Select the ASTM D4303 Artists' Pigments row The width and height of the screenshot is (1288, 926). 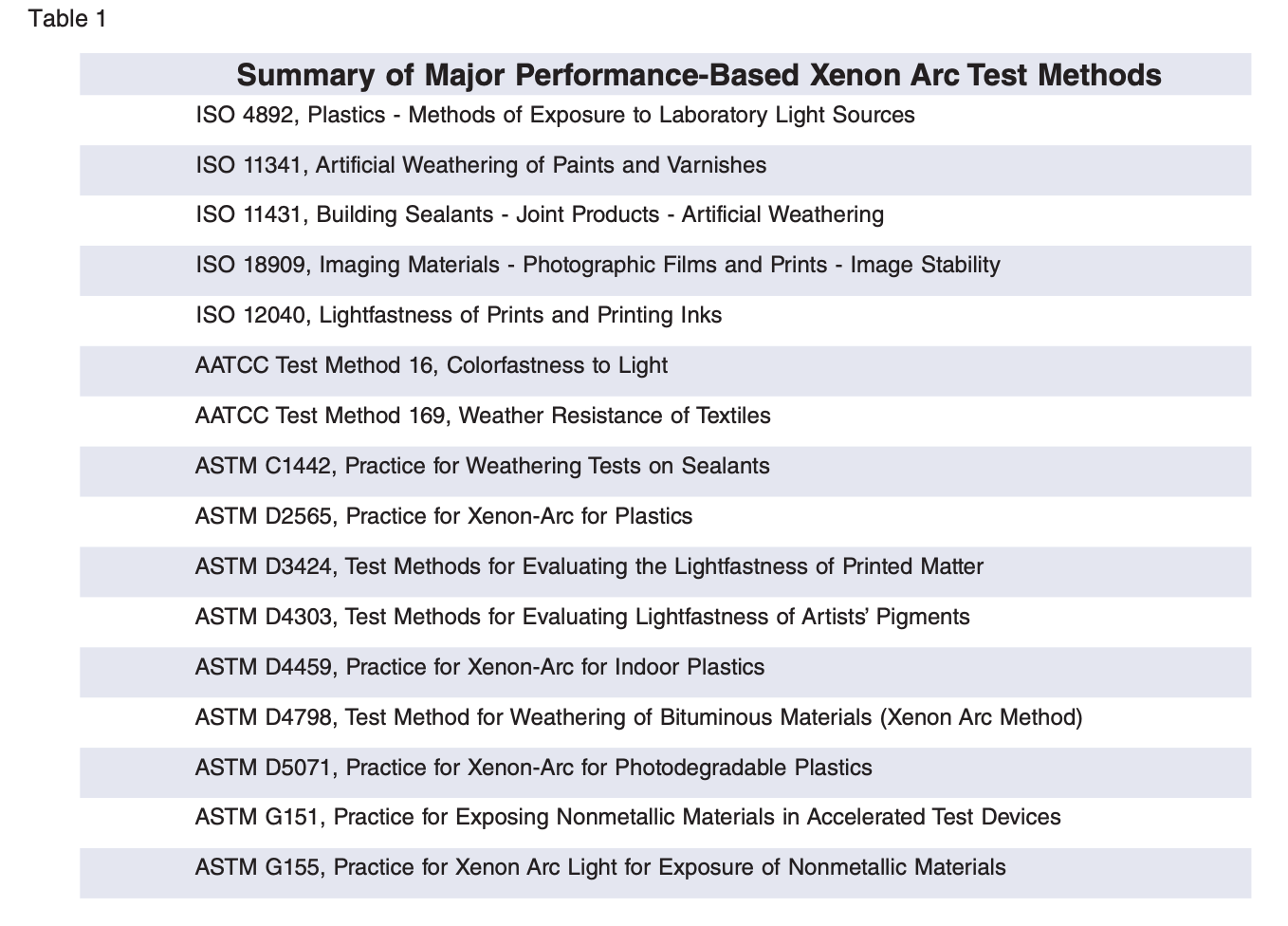(x=582, y=618)
